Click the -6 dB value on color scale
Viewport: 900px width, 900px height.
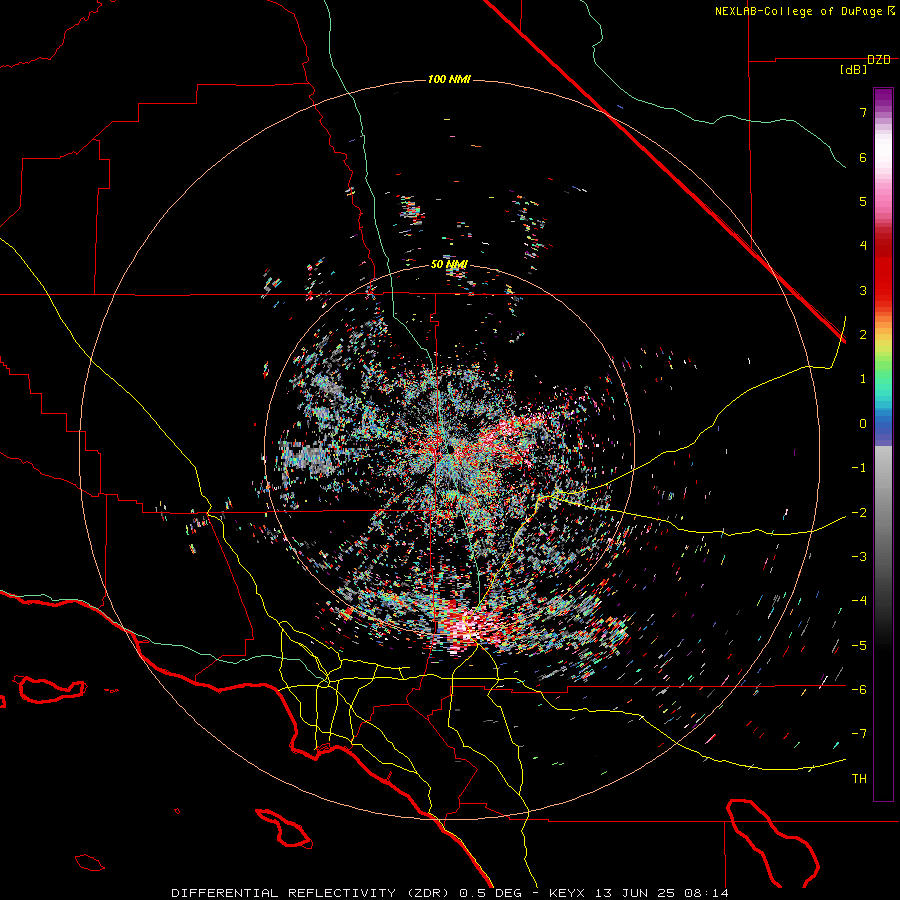(x=859, y=690)
